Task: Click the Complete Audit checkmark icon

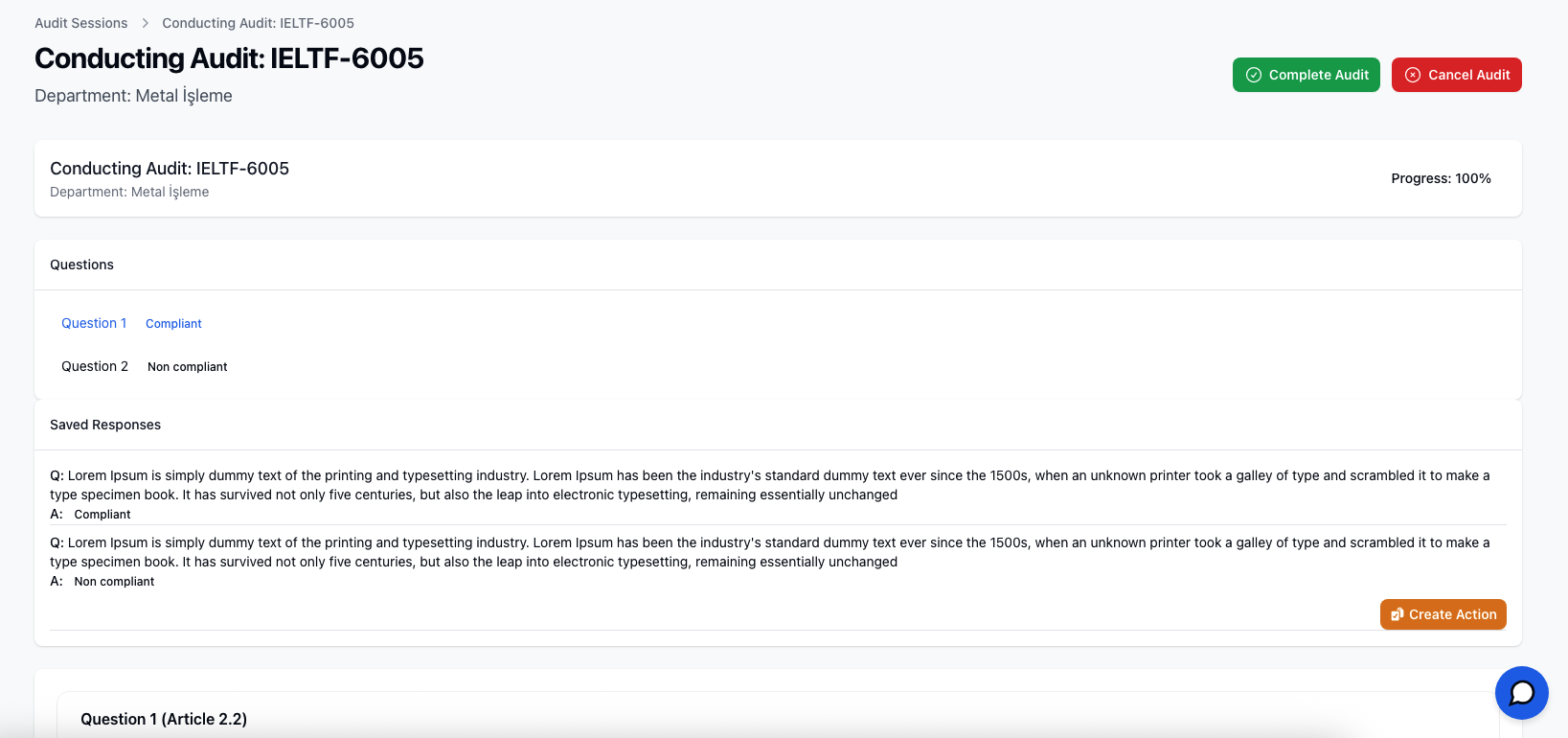Action: pos(1253,75)
